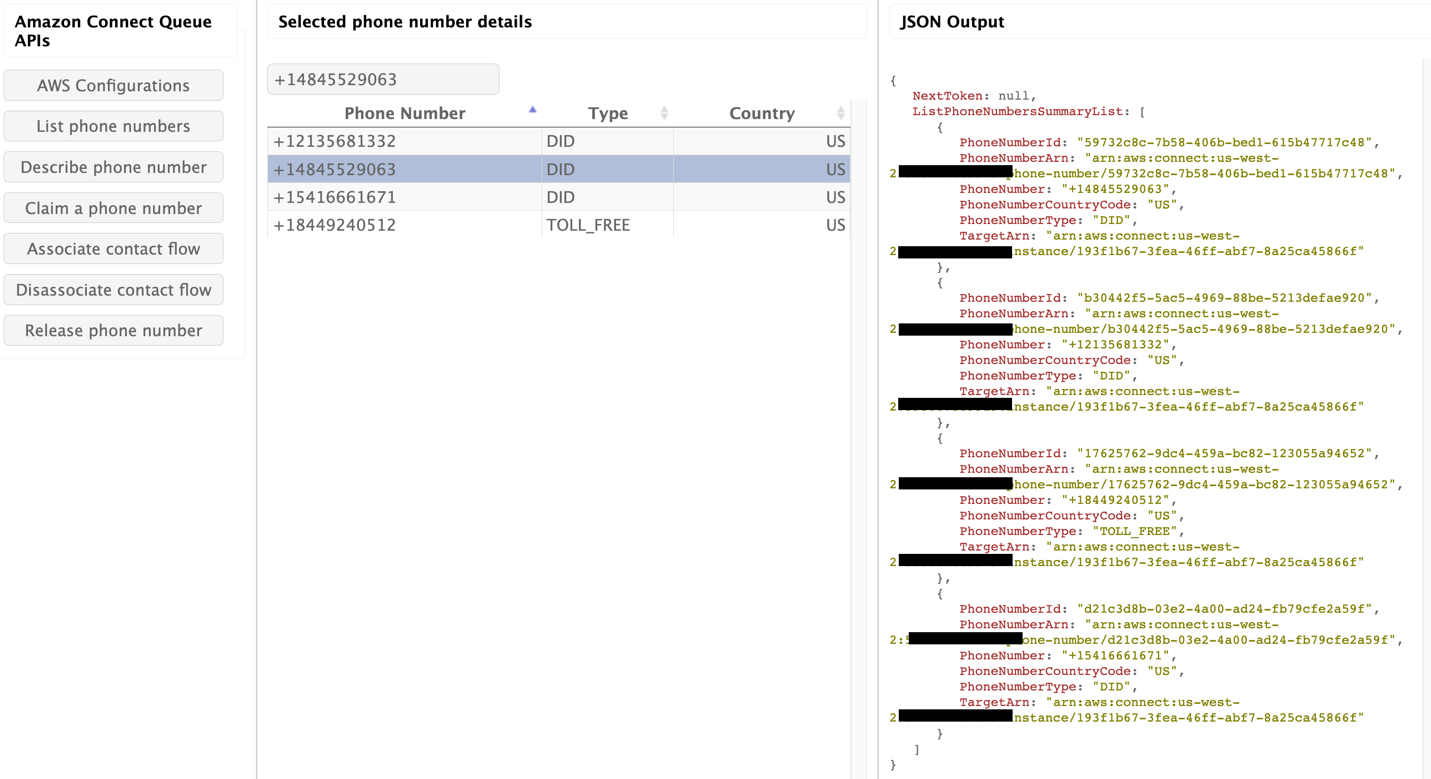Screen dimensions: 1431x779
Task: Select phone number +12135681332 row
Action: (559, 141)
